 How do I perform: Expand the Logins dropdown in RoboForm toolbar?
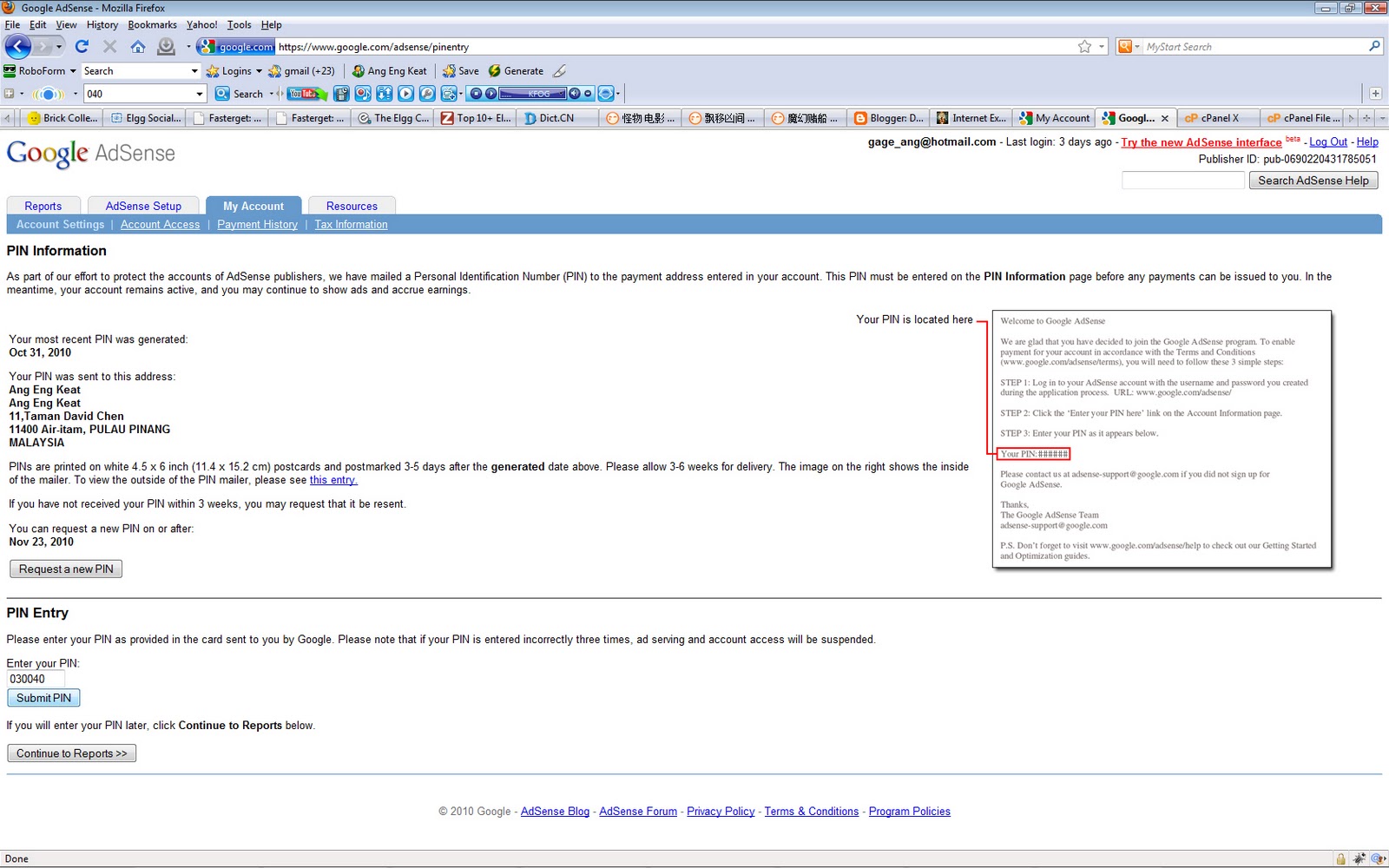258,71
